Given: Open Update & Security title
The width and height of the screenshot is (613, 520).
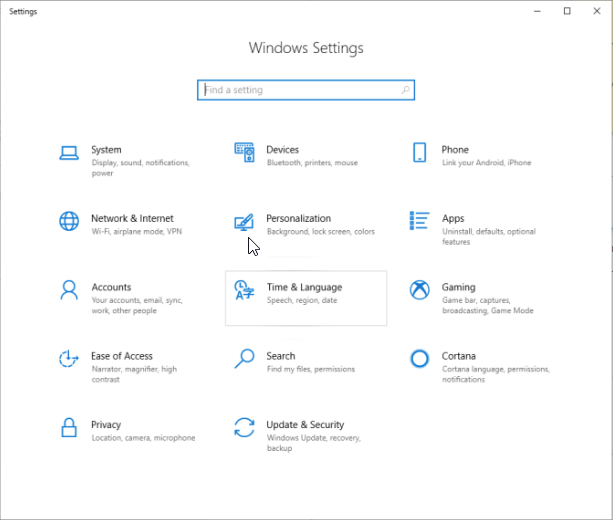Looking at the screenshot, I should (305, 425).
